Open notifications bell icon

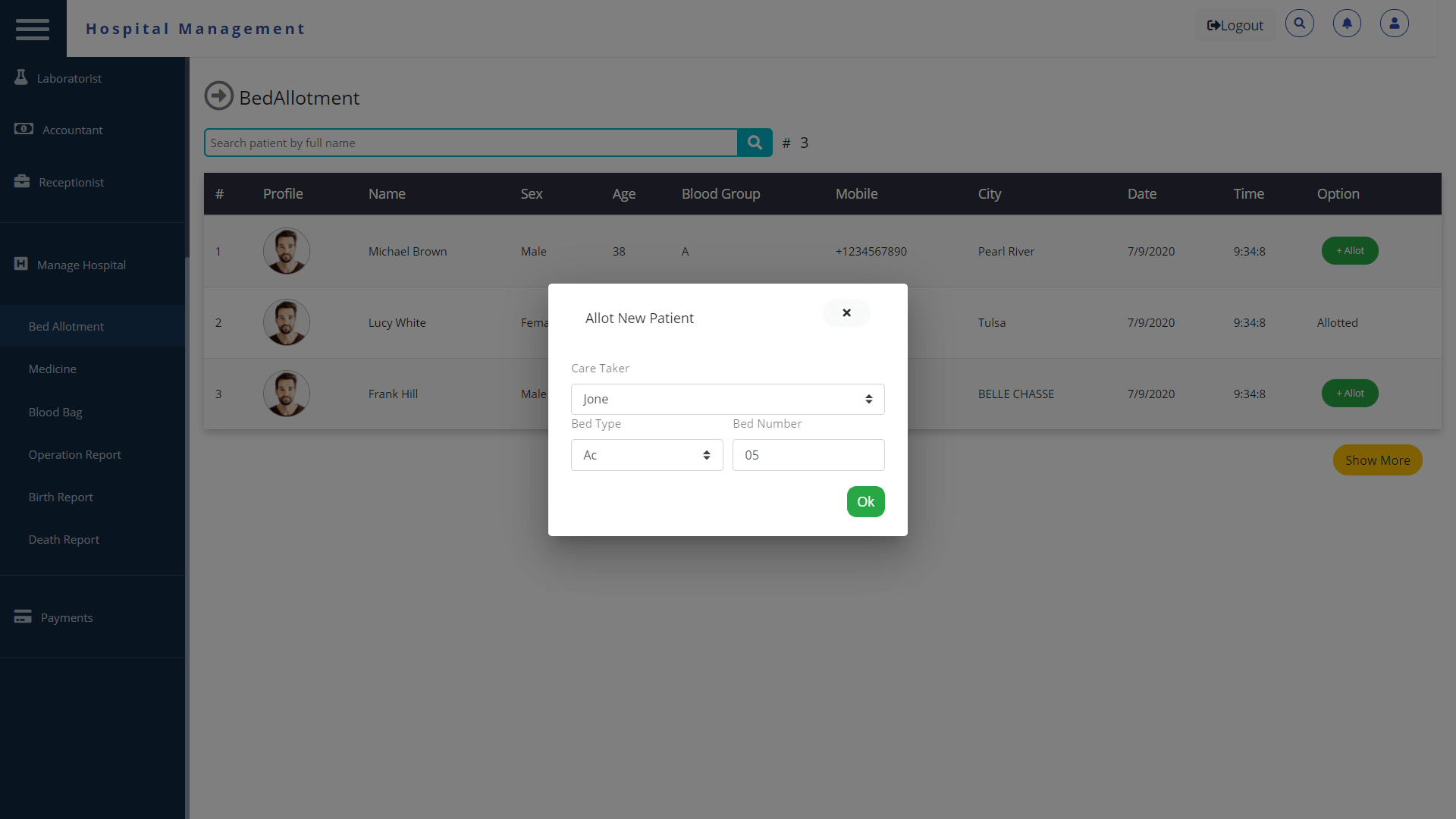coord(1347,24)
